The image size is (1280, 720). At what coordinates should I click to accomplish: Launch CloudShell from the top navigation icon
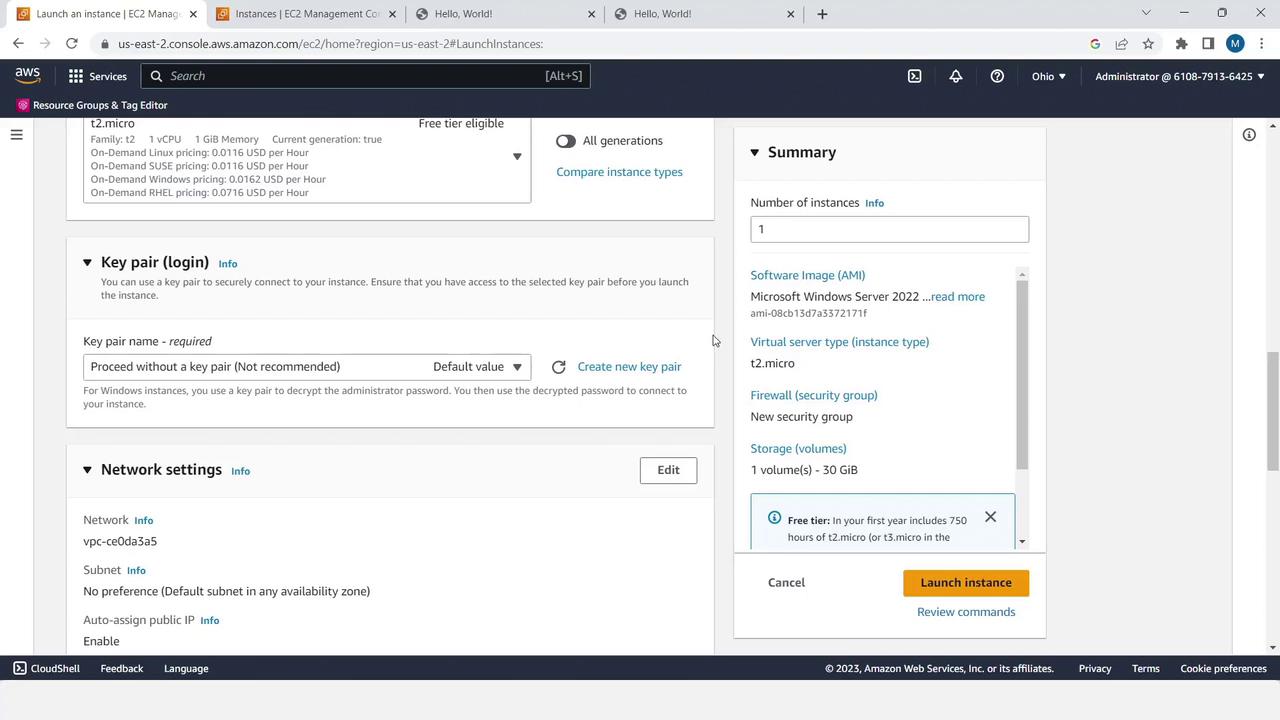pos(914,76)
